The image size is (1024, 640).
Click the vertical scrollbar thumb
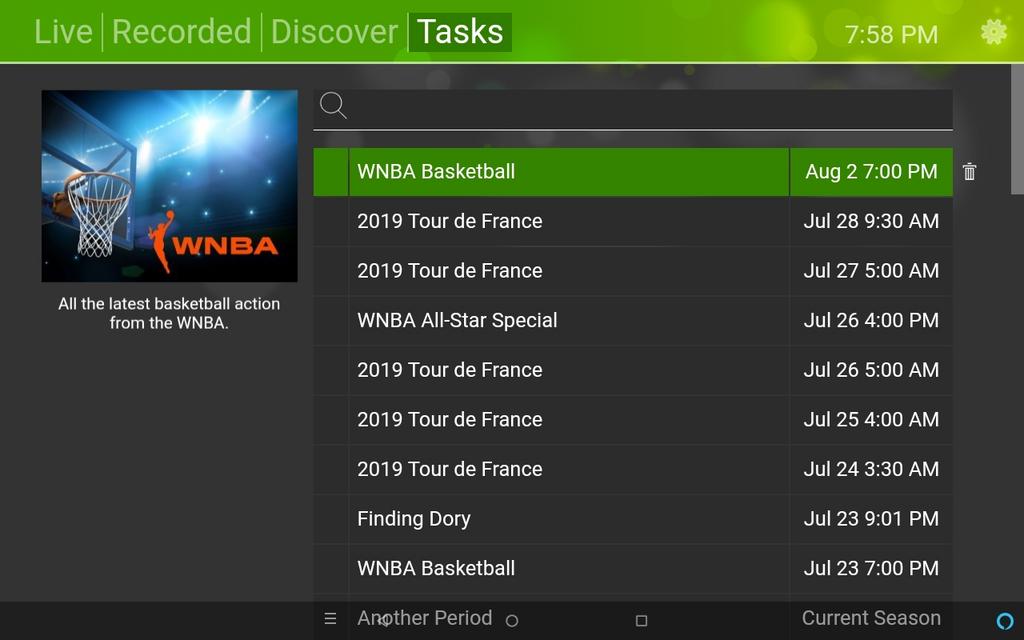click(x=1017, y=129)
